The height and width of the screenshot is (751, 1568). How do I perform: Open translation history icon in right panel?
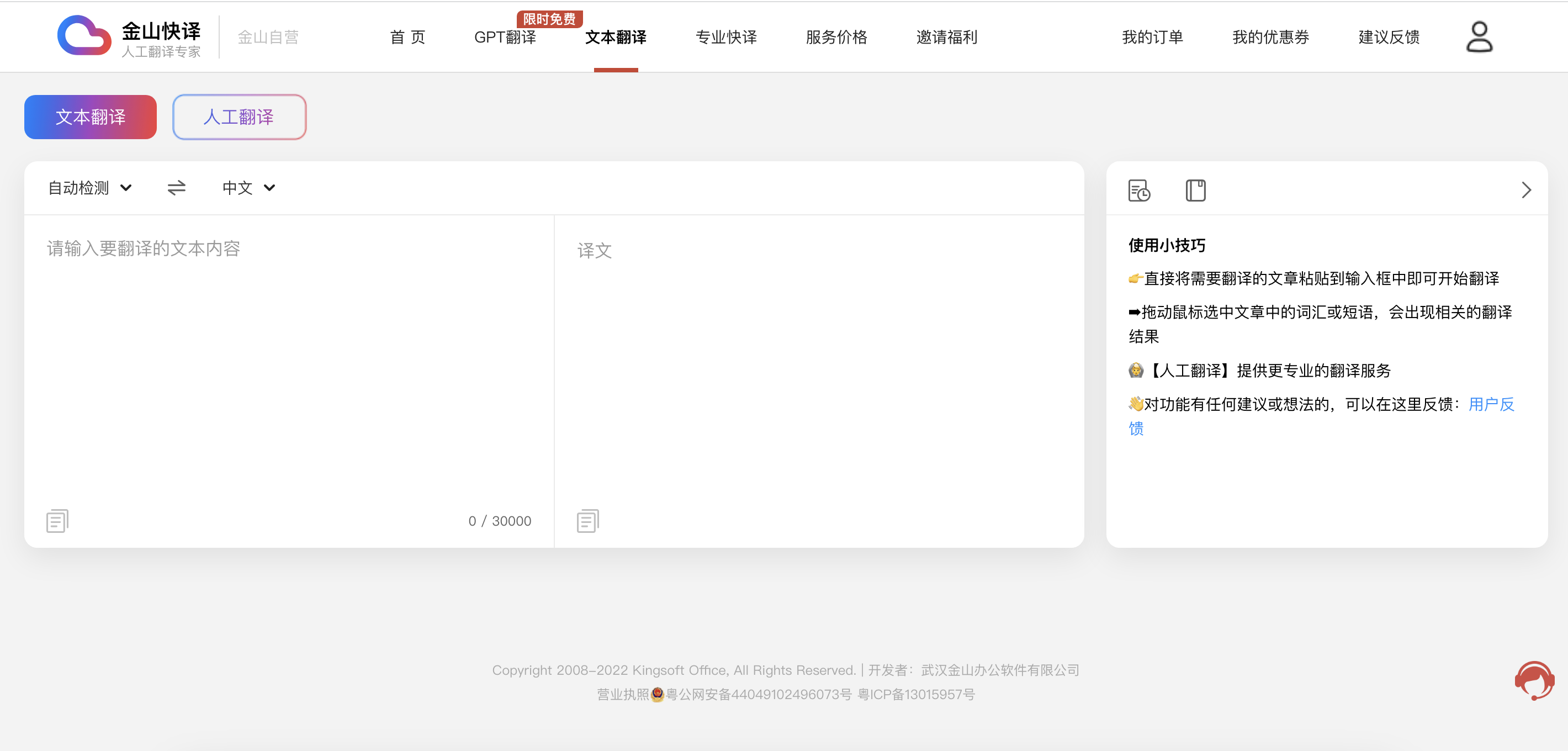coord(1139,191)
